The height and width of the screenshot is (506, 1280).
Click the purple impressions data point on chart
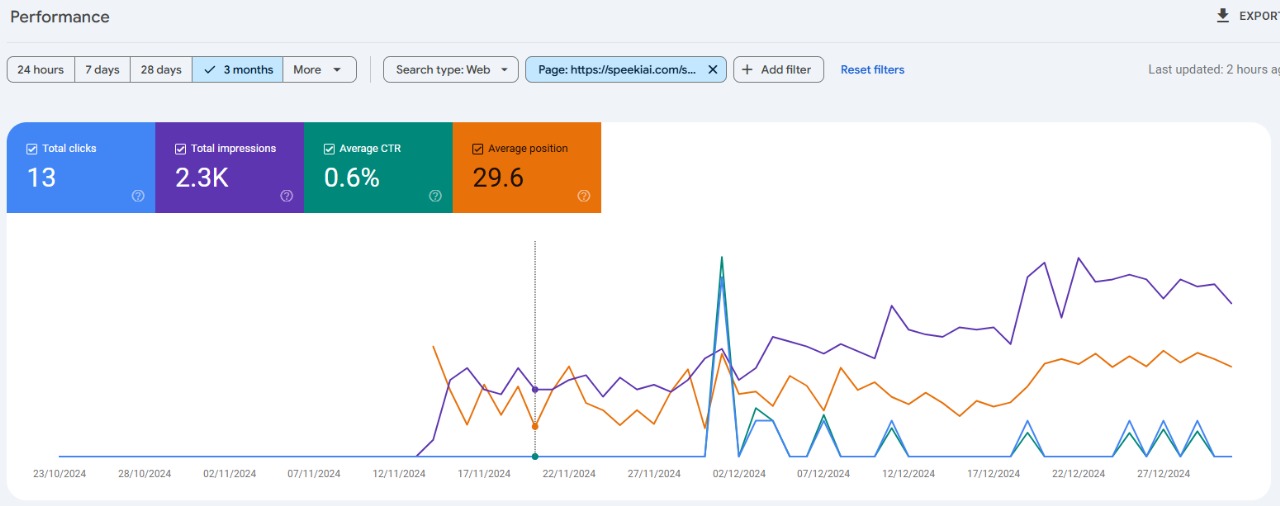pos(535,389)
